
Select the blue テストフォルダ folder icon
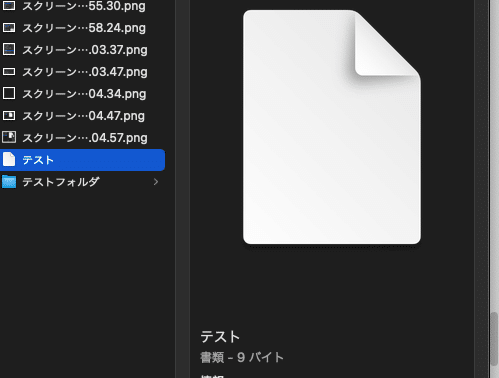9,182
